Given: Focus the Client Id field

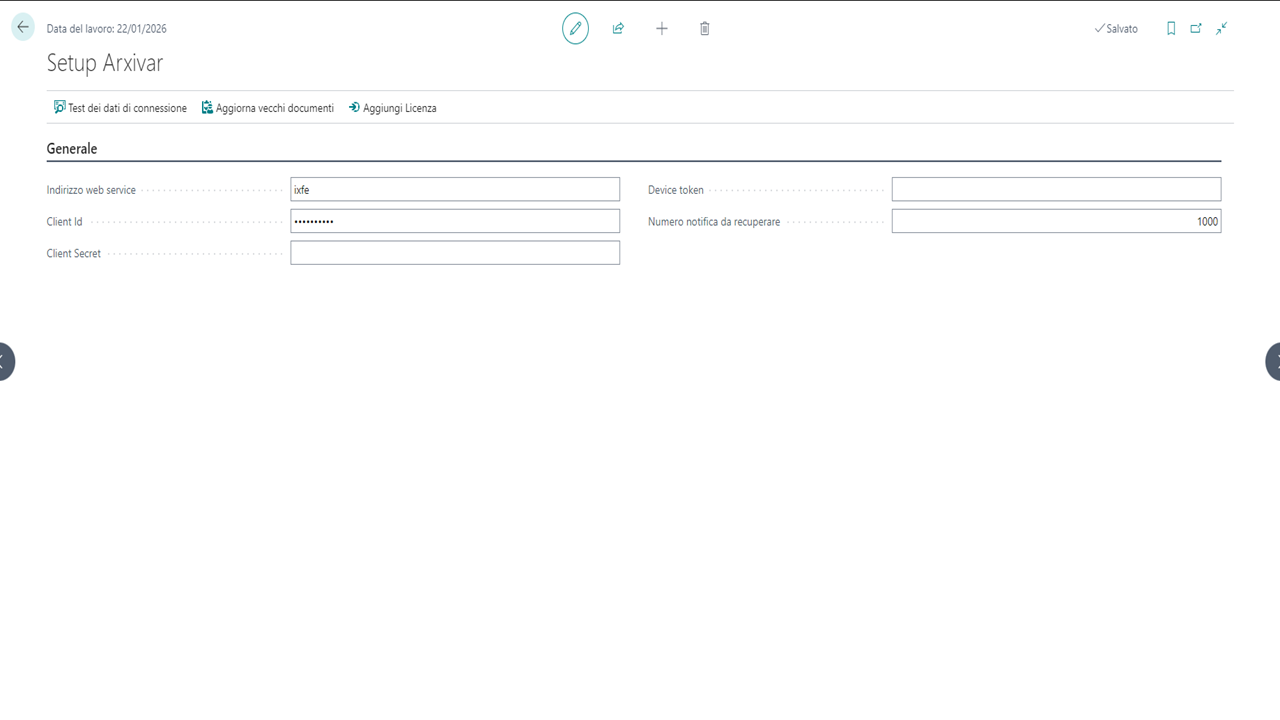Looking at the screenshot, I should pos(455,221).
